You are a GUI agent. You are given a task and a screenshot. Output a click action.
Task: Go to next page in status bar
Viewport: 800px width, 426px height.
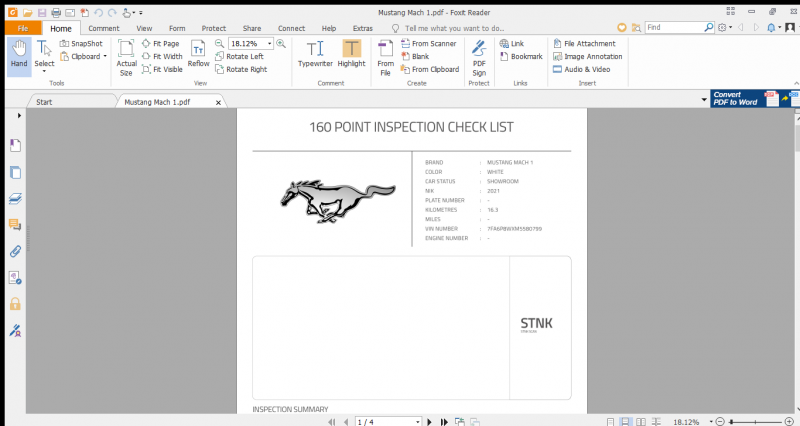[430, 422]
